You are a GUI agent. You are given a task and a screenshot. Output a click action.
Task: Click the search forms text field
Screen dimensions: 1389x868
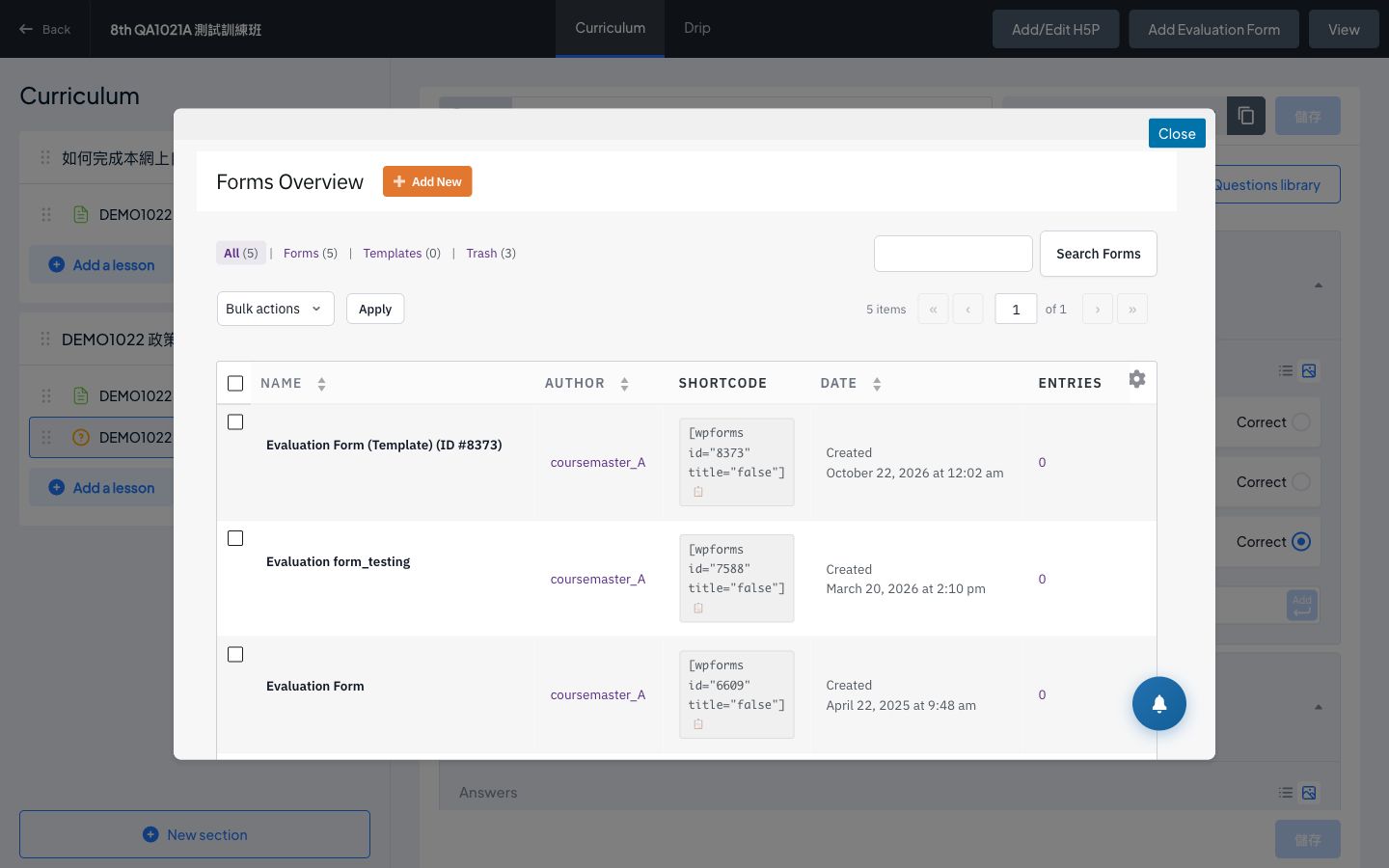tap(953, 254)
